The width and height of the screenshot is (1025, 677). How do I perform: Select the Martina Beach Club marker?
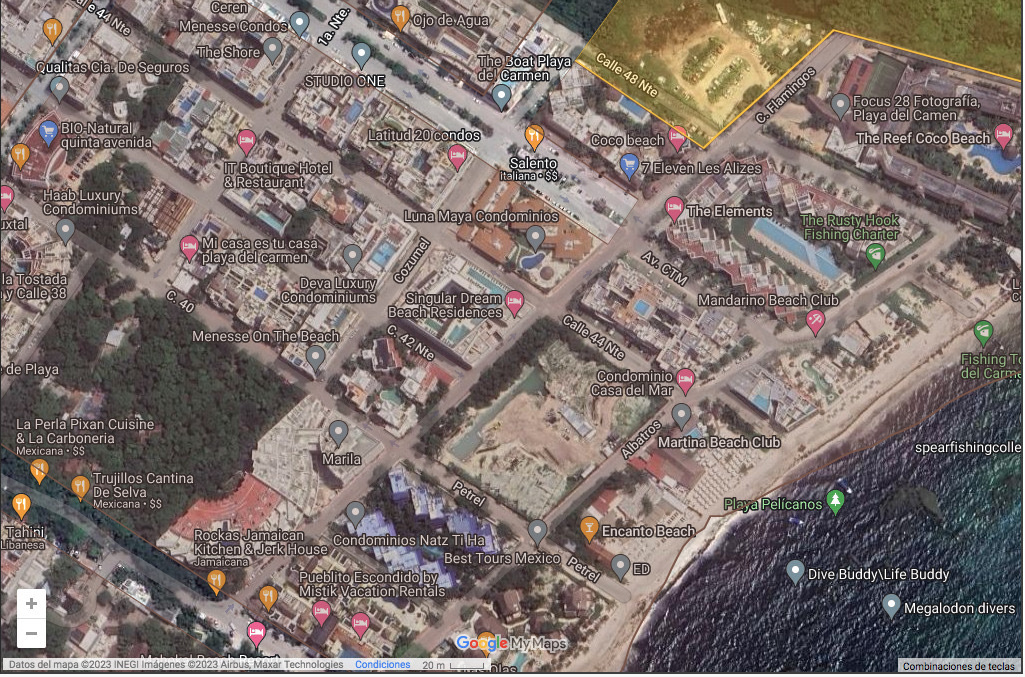click(x=681, y=415)
